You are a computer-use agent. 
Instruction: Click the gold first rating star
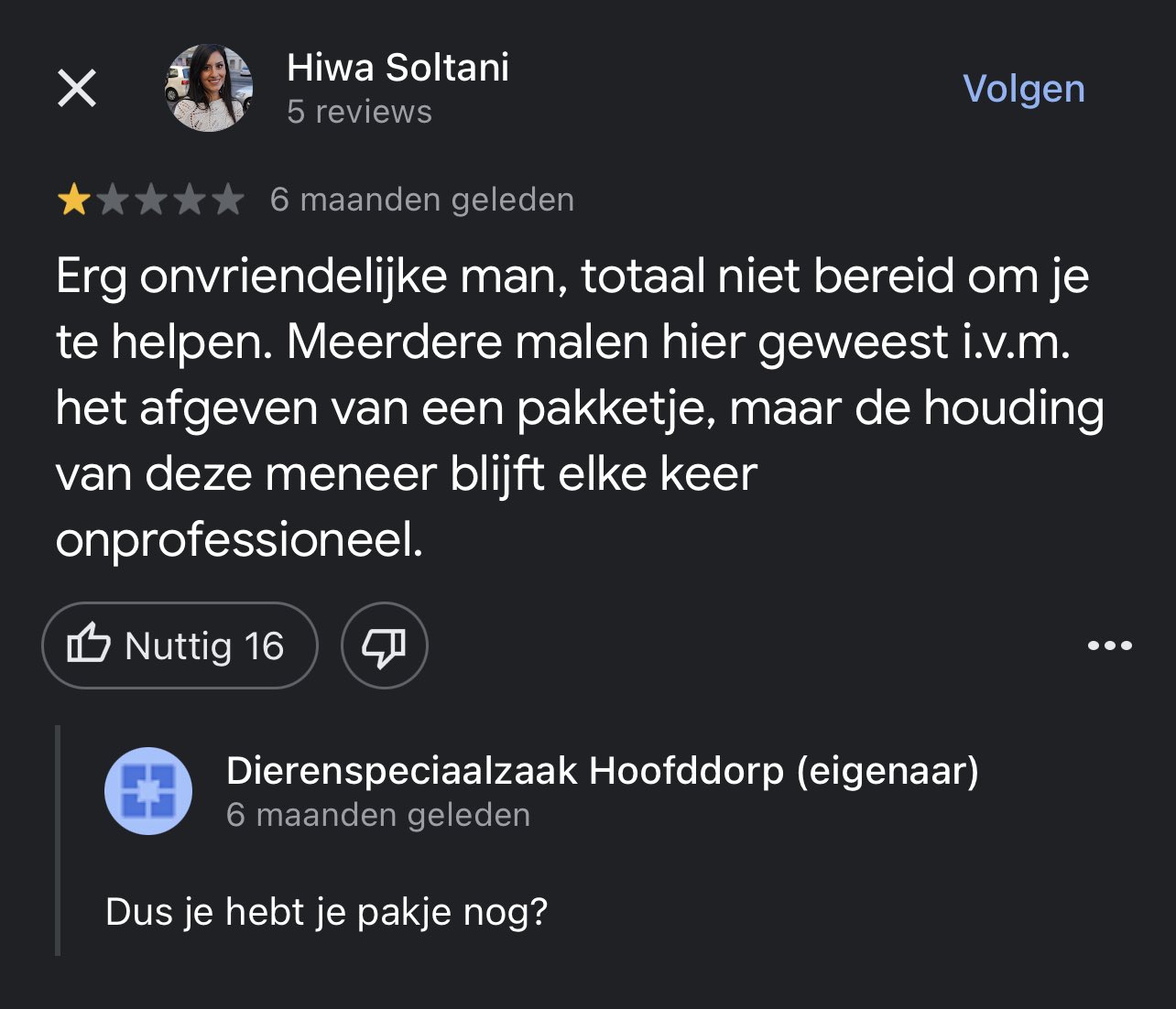73,200
